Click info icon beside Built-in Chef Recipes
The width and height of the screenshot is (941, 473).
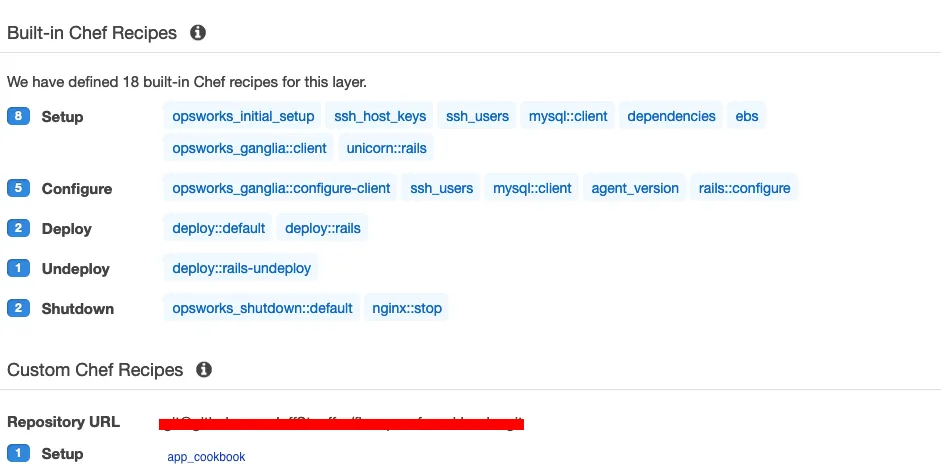[198, 33]
